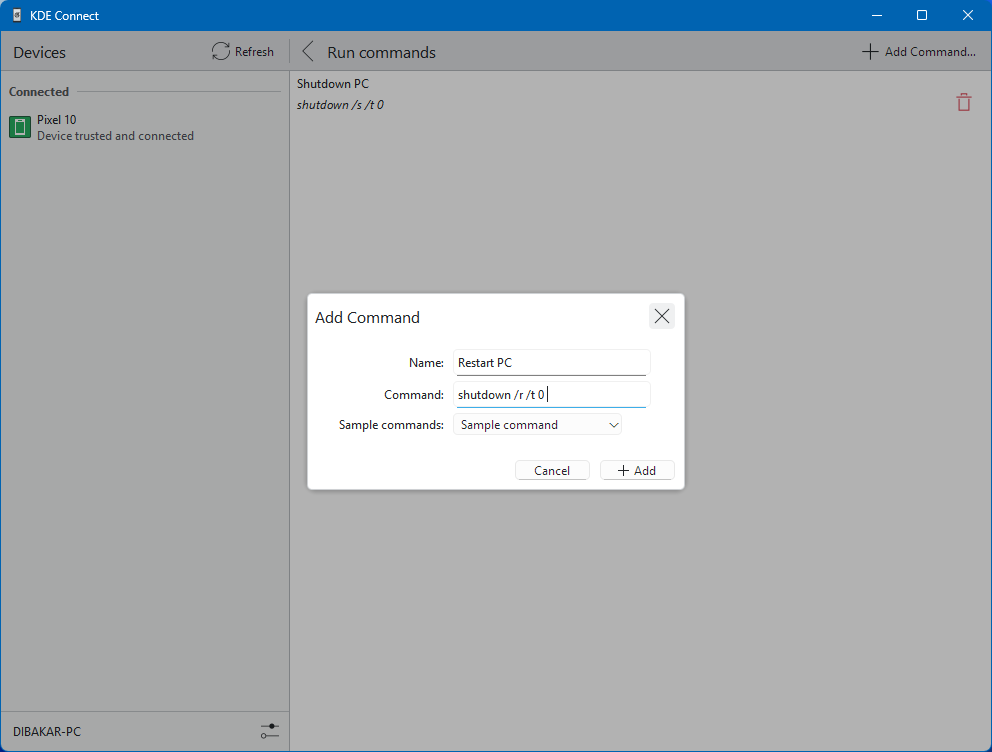
Task: Click the Devices heading
Action: coord(39,52)
